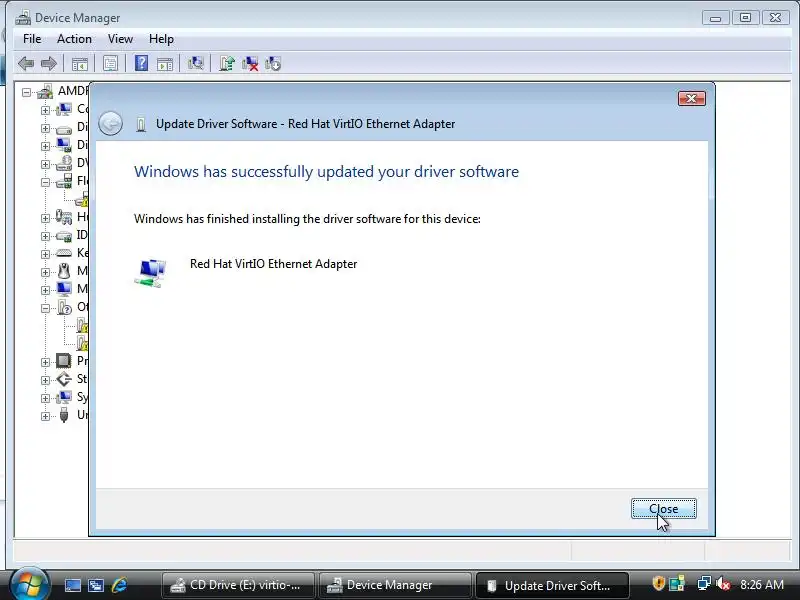Click the Update Driver Software toolbar icon

coord(227,64)
